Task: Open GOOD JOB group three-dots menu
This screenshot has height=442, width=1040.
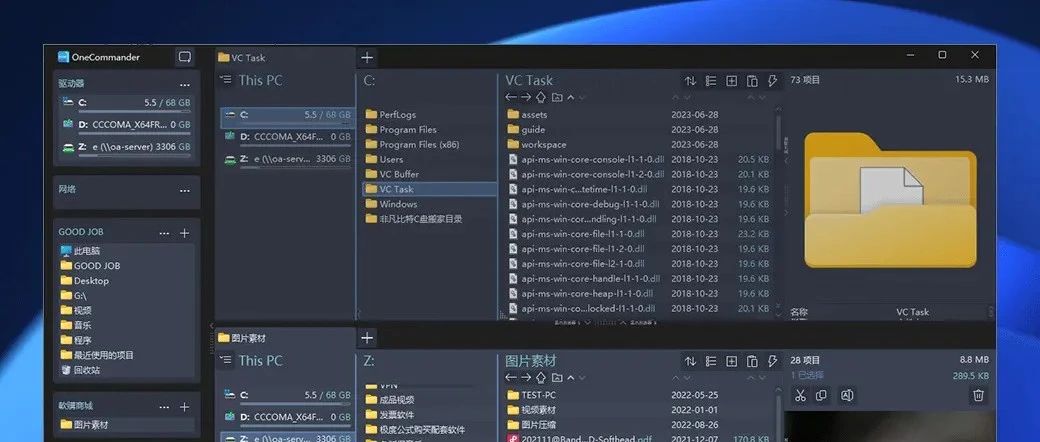Action: 164,234
